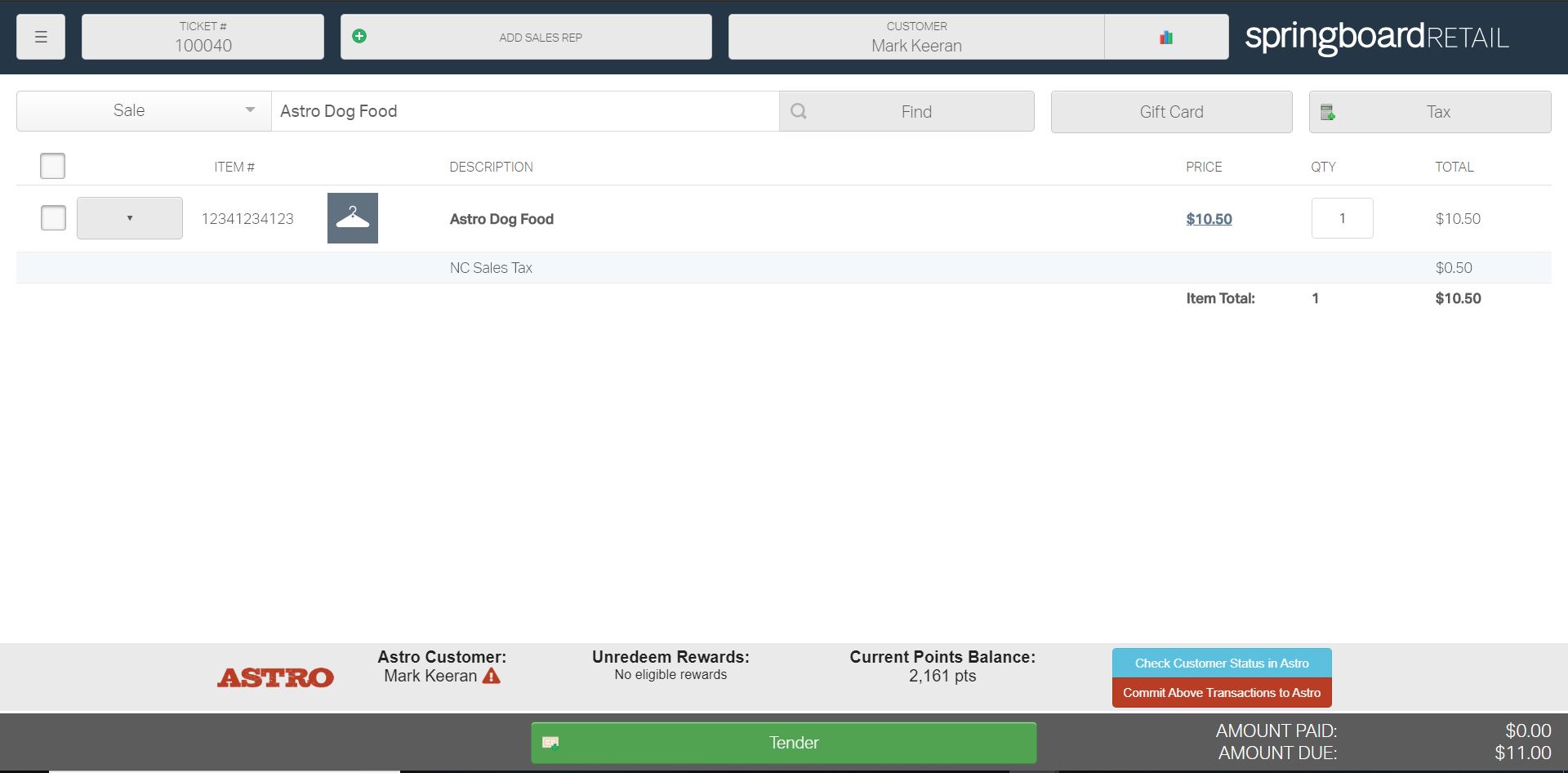The height and width of the screenshot is (773, 1568).
Task: Click the AMOUNT DUE $11.00 value
Action: pos(1523,753)
